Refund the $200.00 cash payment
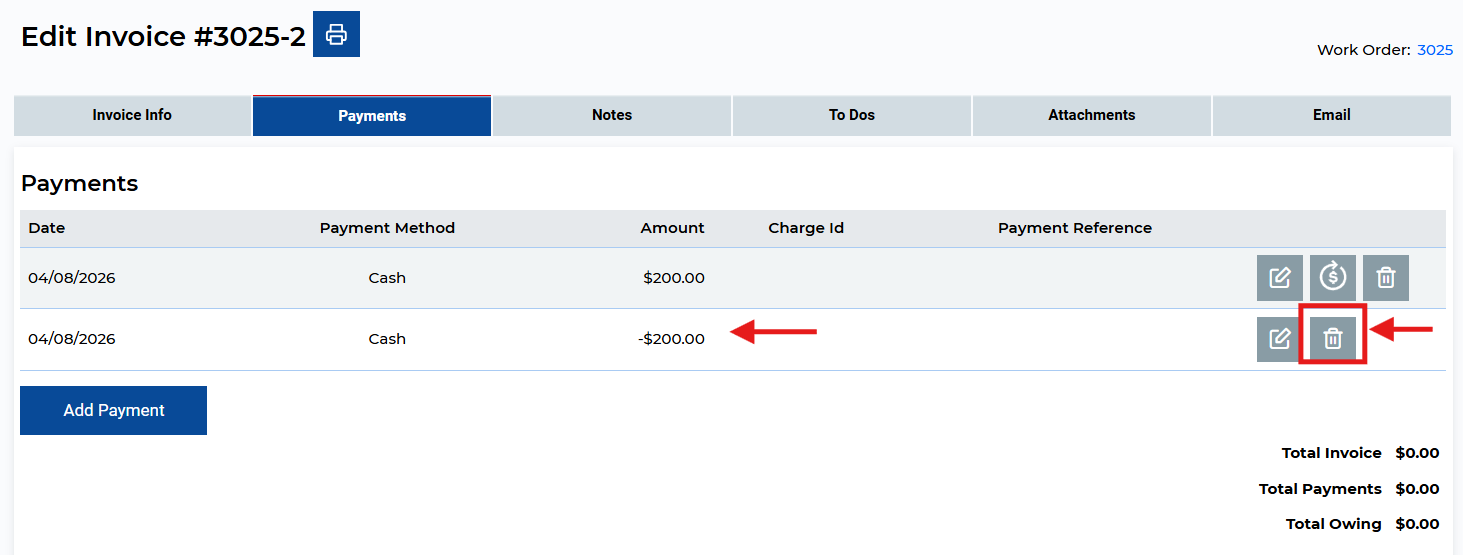Screen dimensions: 1463x555 coord(1332,278)
